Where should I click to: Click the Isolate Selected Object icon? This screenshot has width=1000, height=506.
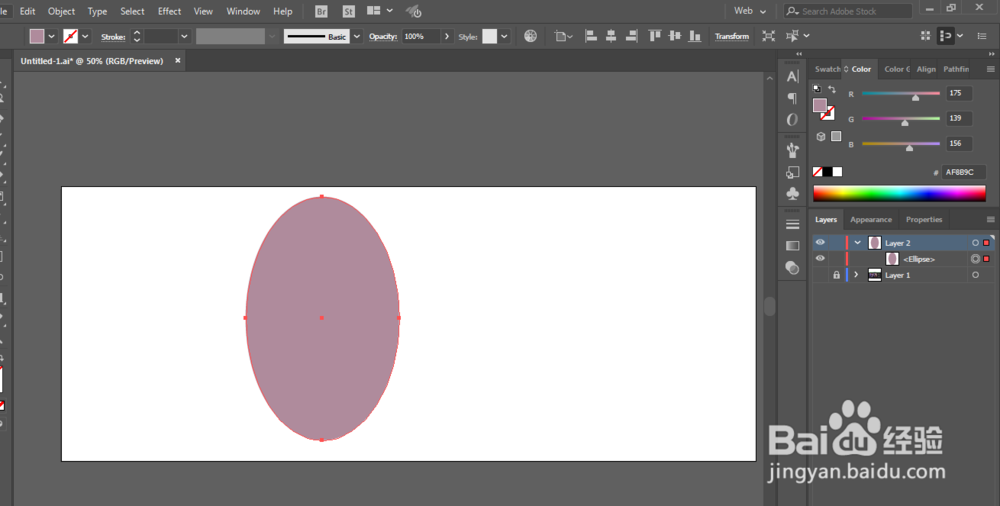[x=768, y=36]
